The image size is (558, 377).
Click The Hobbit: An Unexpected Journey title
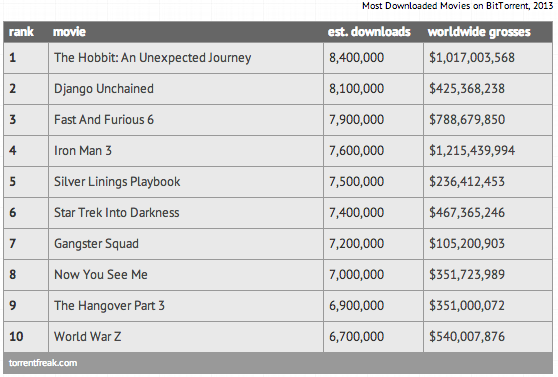pyautogui.click(x=153, y=58)
